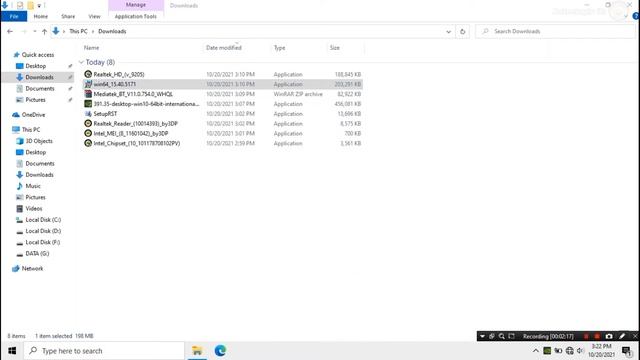Image resolution: width=640 pixels, height=360 pixels.
Task: Click This PC in address breadcrumb
Action: tap(78, 31)
